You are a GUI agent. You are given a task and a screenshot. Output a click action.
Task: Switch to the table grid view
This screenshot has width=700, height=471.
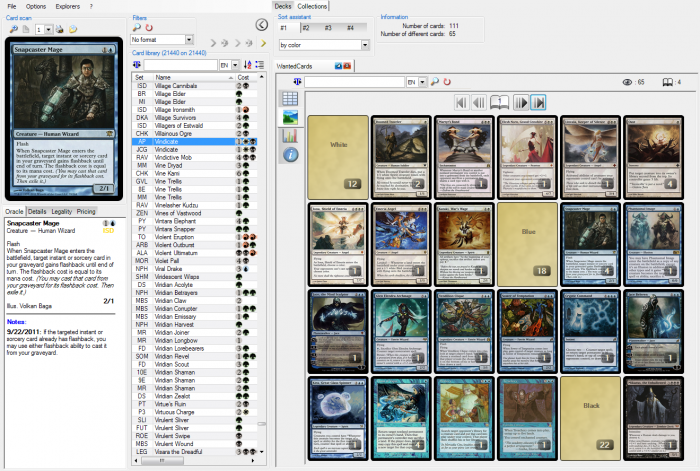(x=290, y=99)
